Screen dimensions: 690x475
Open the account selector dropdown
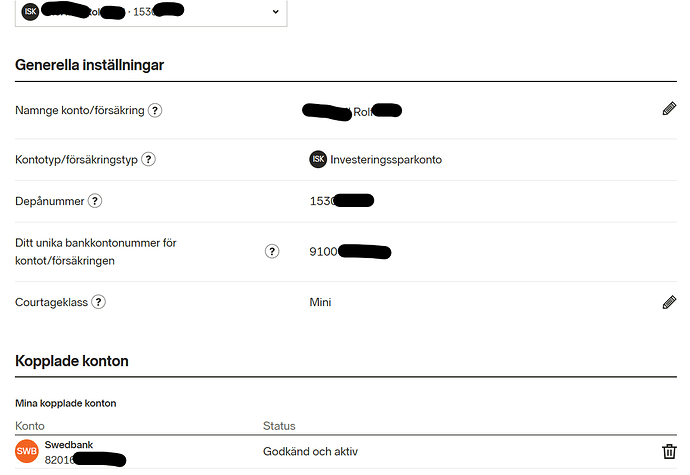coord(275,12)
